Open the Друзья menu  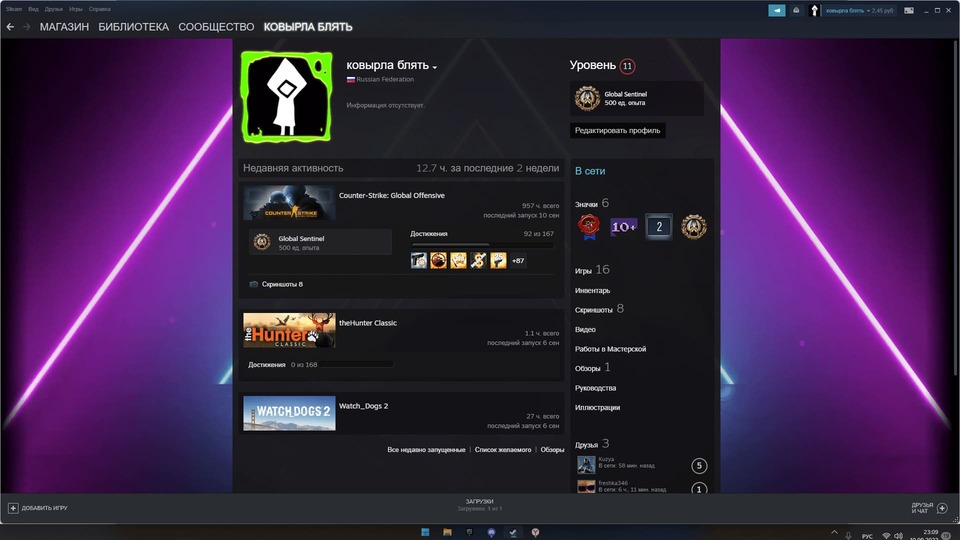[x=54, y=9]
